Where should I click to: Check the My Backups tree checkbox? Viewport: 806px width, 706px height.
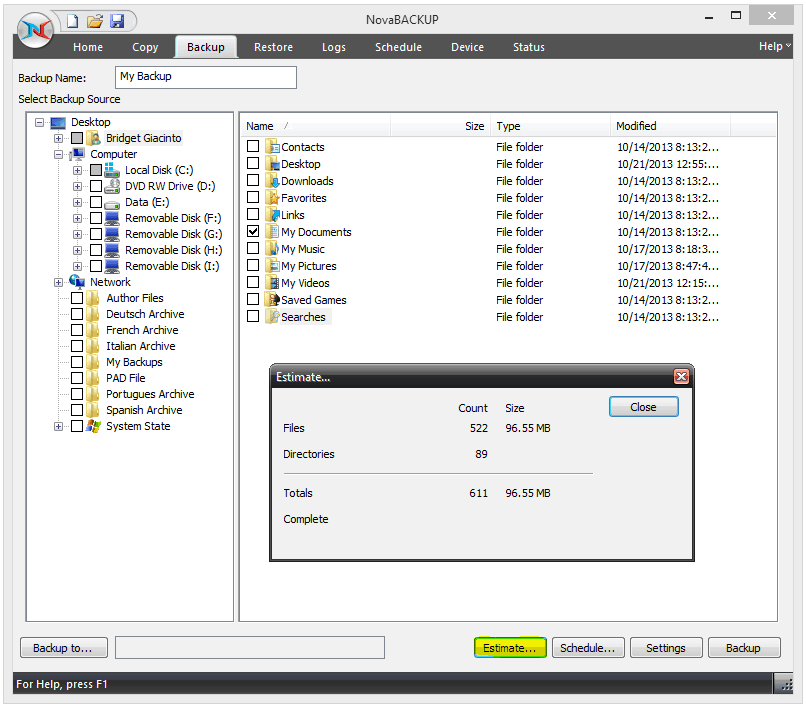pyautogui.click(x=77, y=362)
